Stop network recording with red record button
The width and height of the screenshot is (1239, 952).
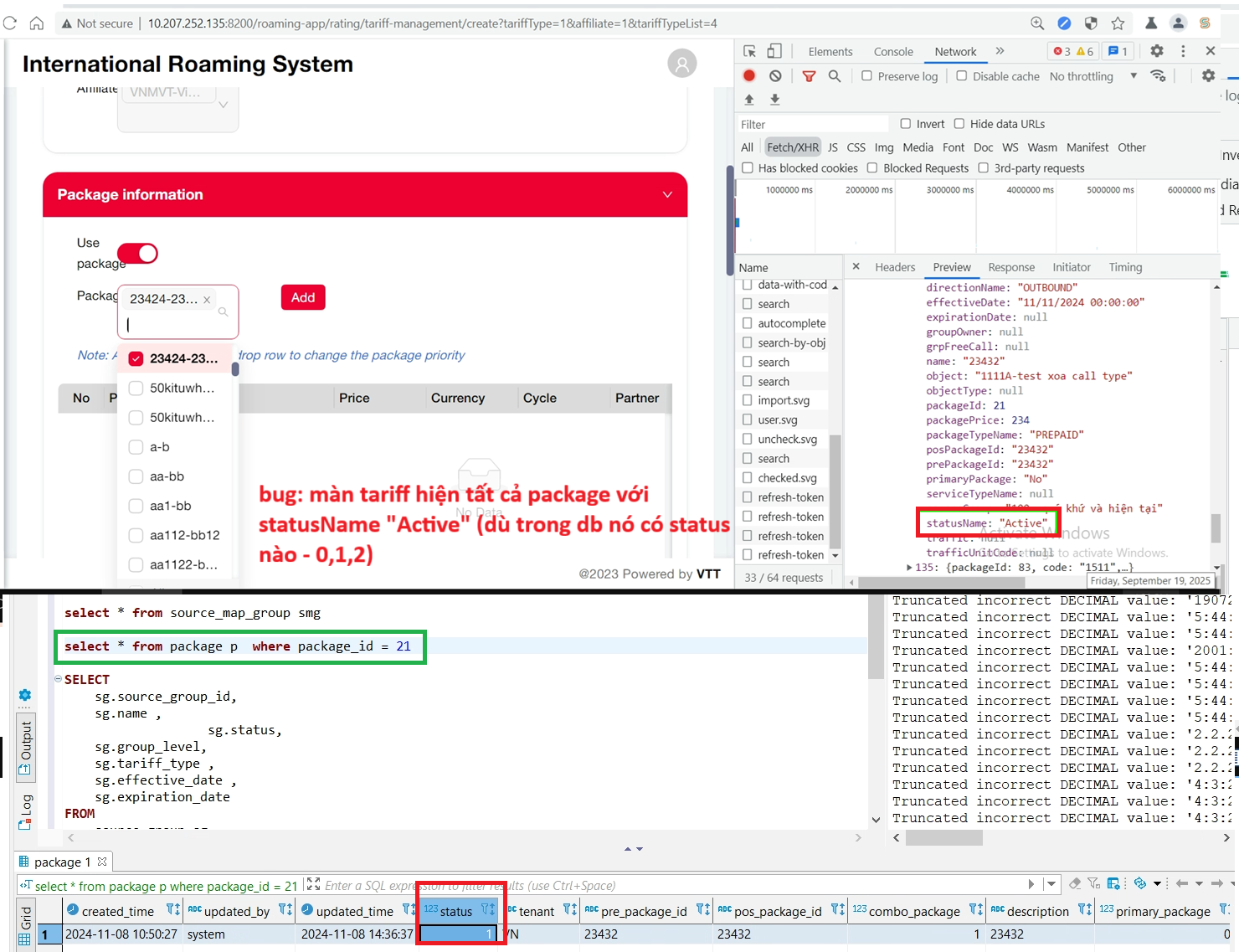[x=749, y=75]
